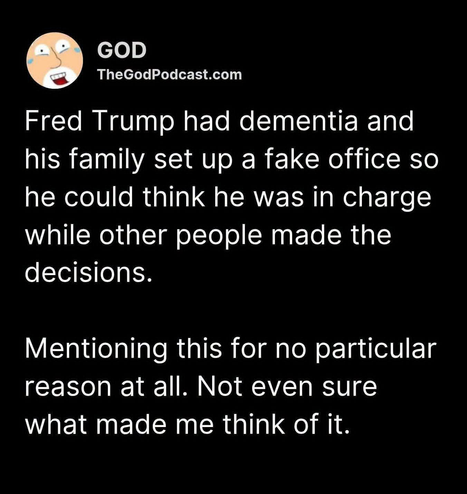This screenshot has width=467, height=494.
Task: Click the word "particular" in the second paragraph
Action: coord(375,349)
